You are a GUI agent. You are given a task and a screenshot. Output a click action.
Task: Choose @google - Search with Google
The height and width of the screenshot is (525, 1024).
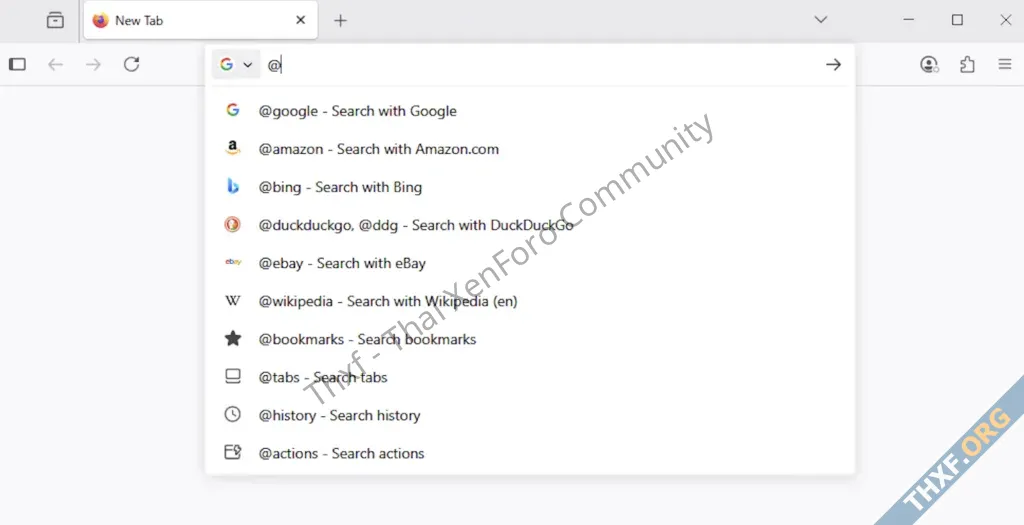point(530,111)
